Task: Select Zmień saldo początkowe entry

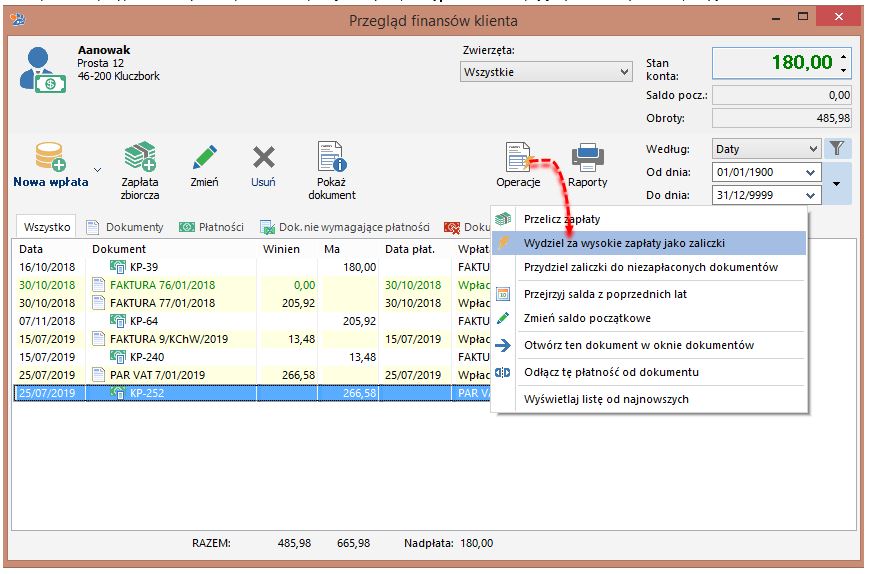Action: [649, 318]
